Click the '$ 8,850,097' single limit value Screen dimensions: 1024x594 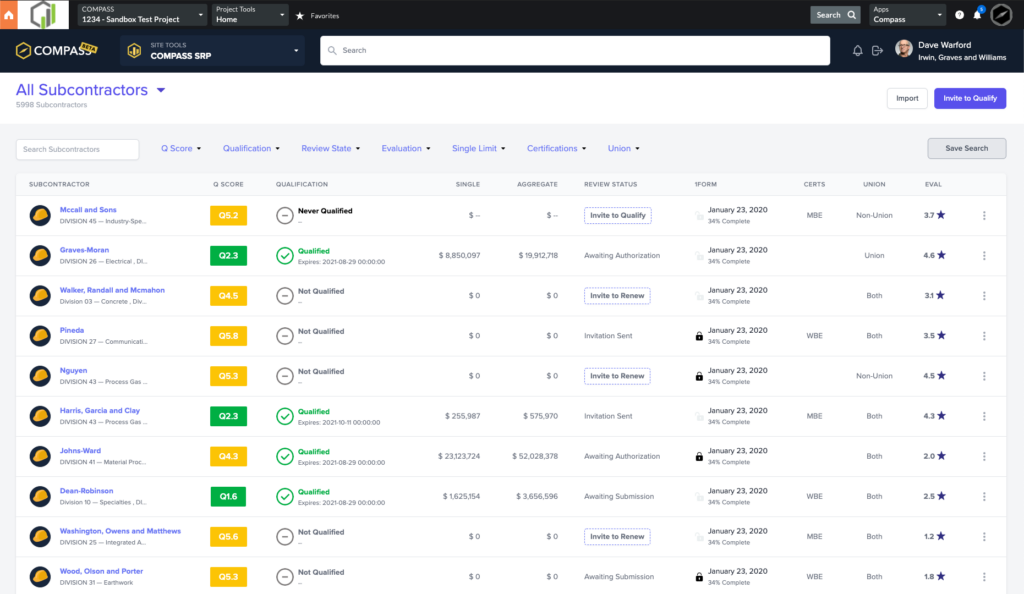click(x=459, y=256)
